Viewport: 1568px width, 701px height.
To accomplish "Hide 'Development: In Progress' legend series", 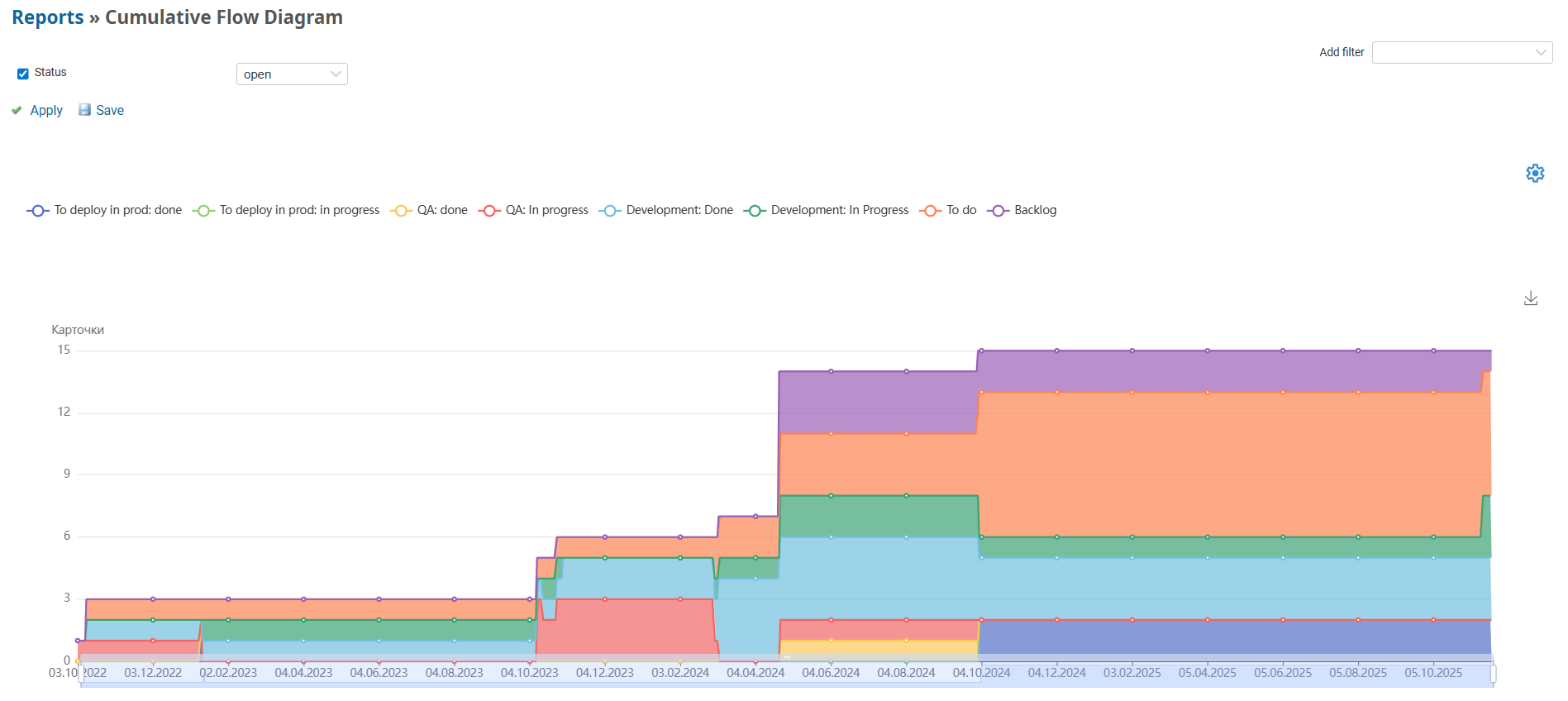I will [x=839, y=211].
